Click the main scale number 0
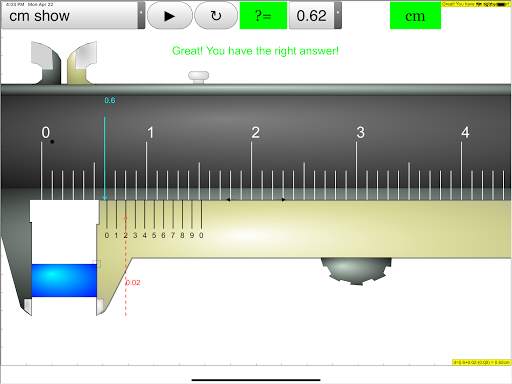The width and height of the screenshot is (512, 384). pos(46,133)
